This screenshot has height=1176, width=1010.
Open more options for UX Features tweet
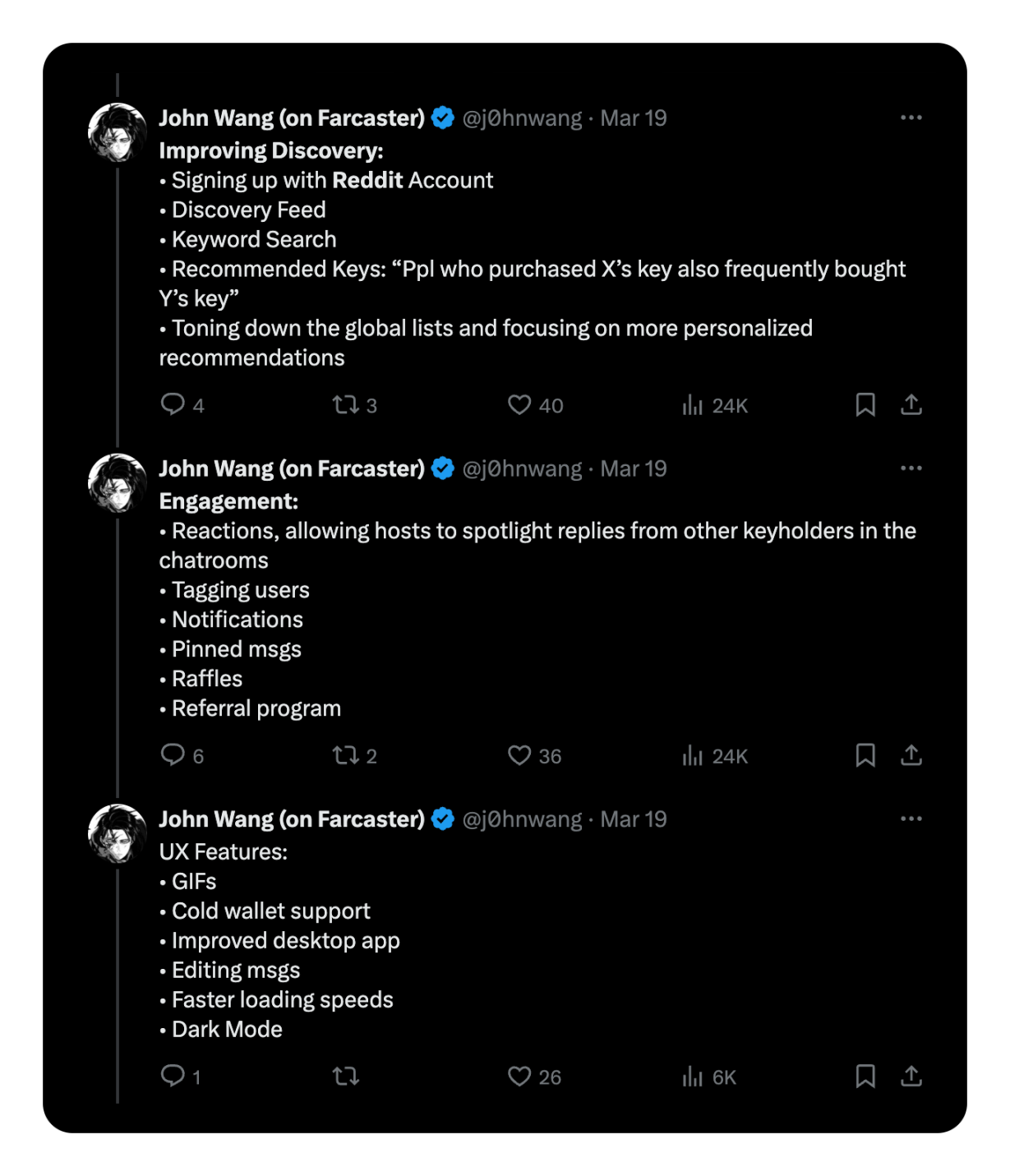[x=911, y=819]
